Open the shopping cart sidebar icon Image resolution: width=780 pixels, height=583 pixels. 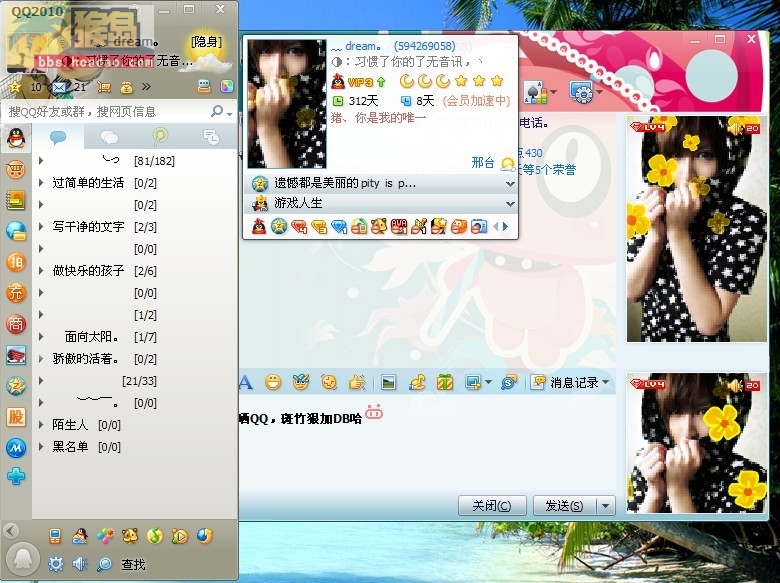(x=16, y=170)
